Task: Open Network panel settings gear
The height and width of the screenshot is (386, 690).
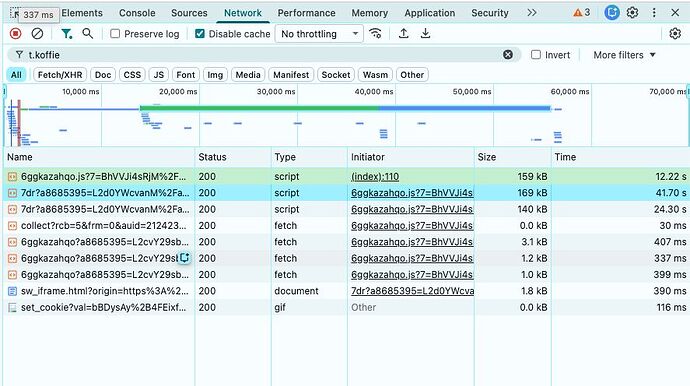Action: pos(675,33)
